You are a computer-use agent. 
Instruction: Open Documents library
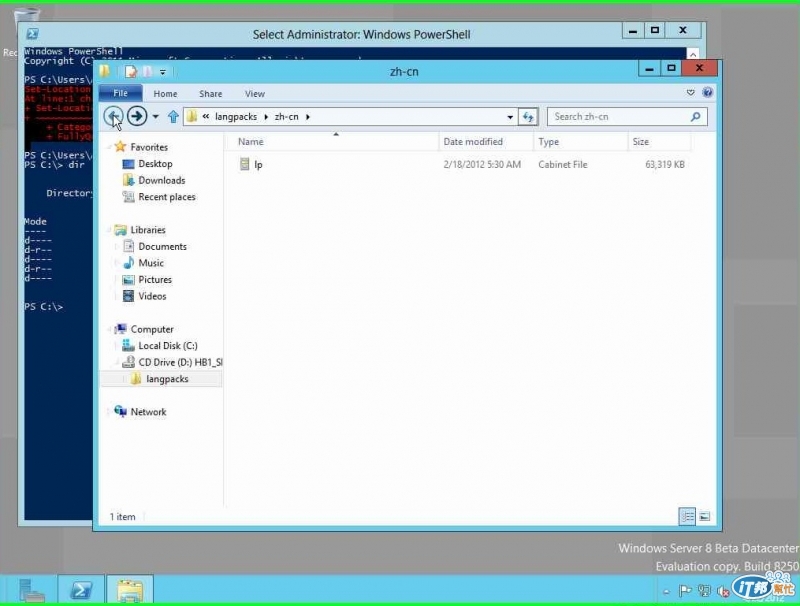pyautogui.click(x=162, y=246)
